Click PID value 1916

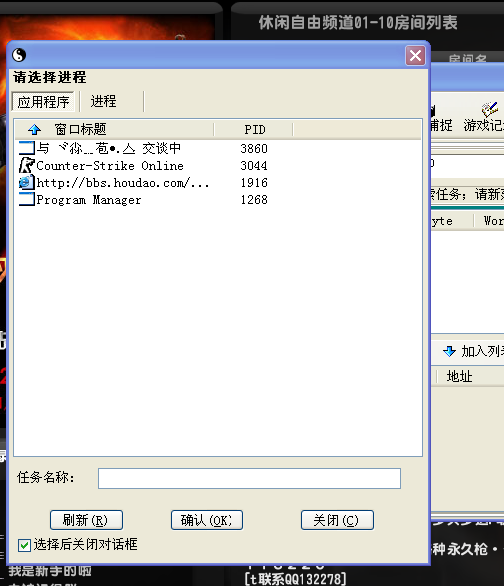254,183
